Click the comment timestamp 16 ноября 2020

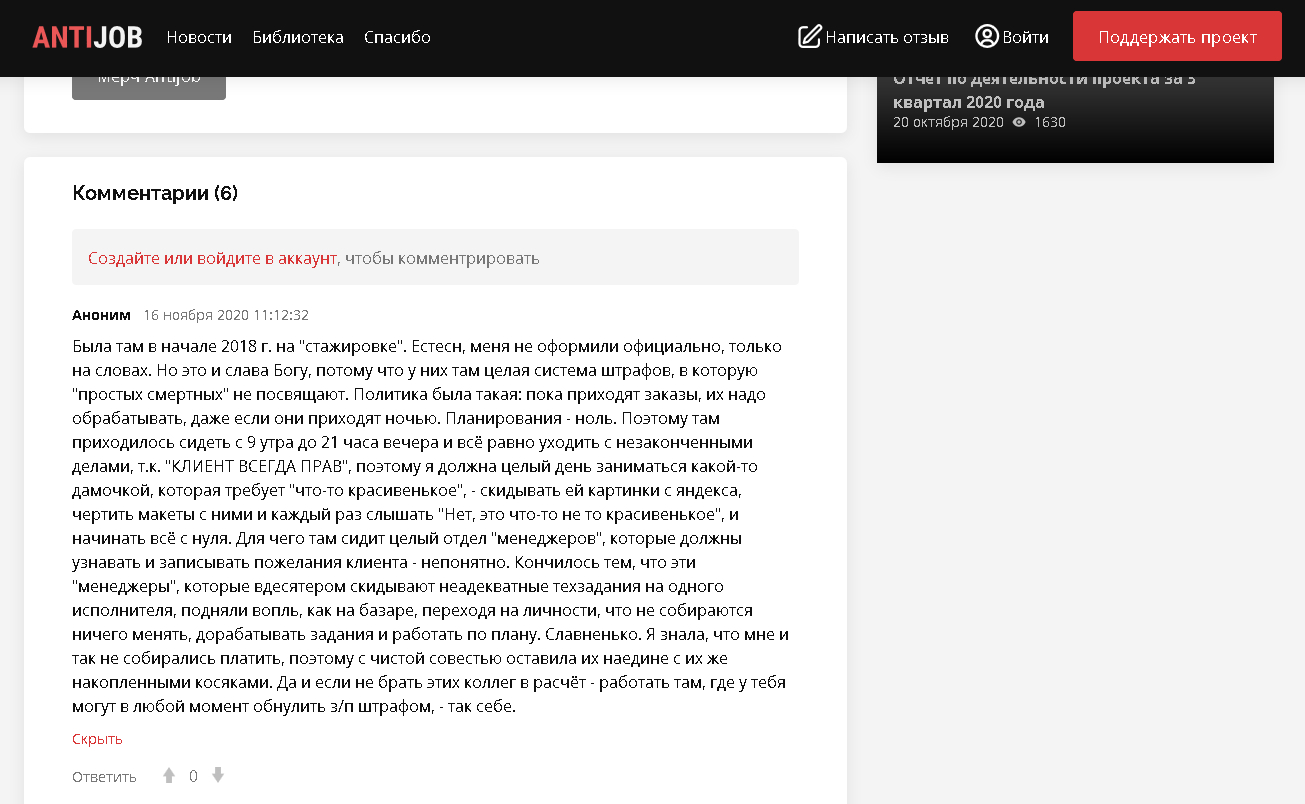pos(226,315)
